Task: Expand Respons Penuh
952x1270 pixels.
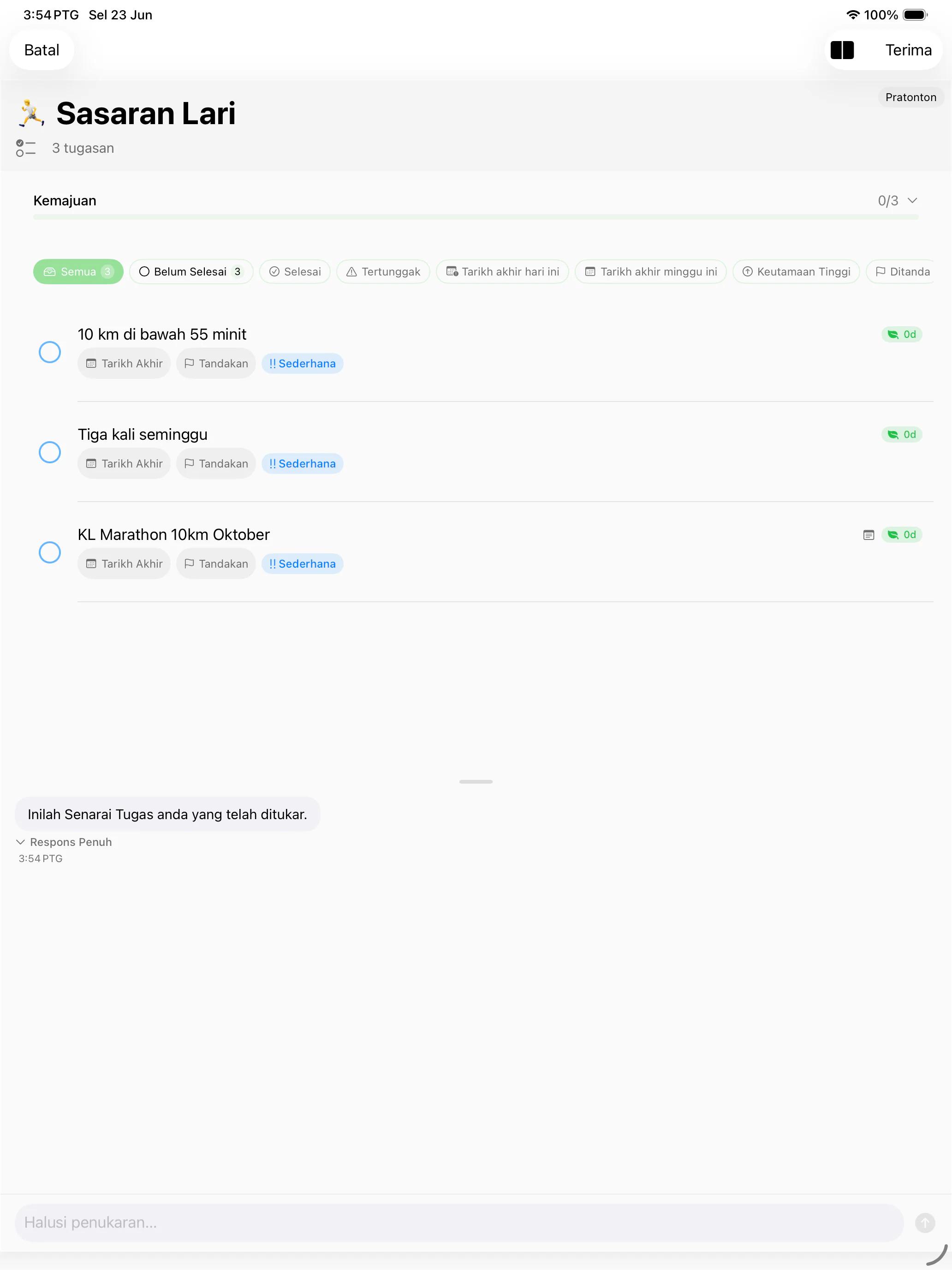Action: click(64, 842)
